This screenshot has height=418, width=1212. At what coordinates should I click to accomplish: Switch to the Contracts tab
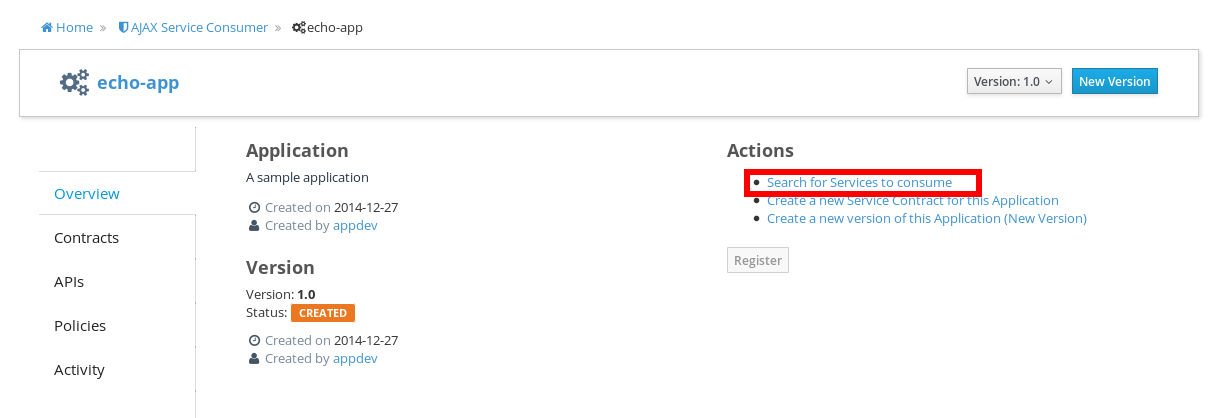pyautogui.click(x=117, y=238)
